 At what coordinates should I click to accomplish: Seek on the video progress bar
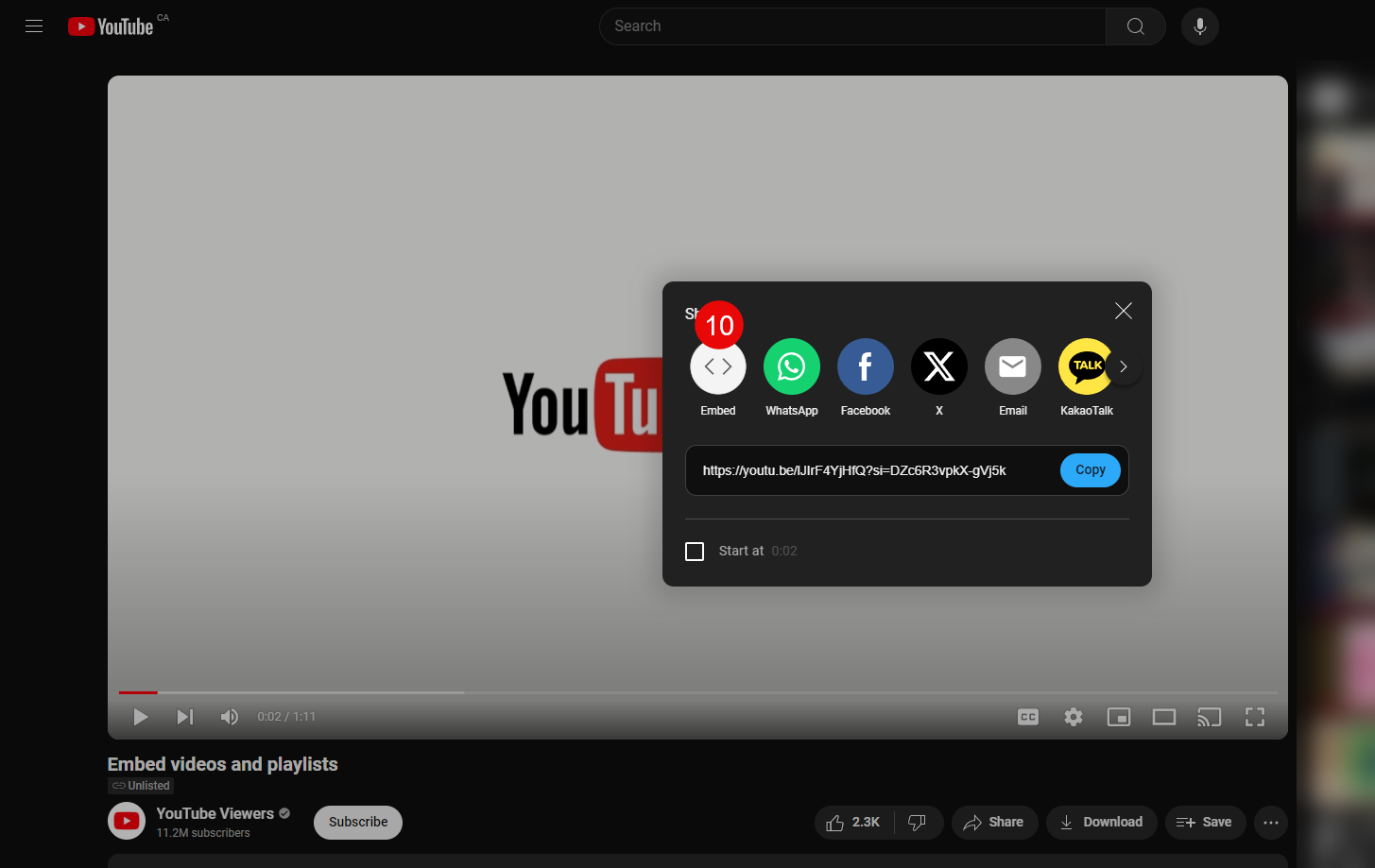tap(698, 692)
